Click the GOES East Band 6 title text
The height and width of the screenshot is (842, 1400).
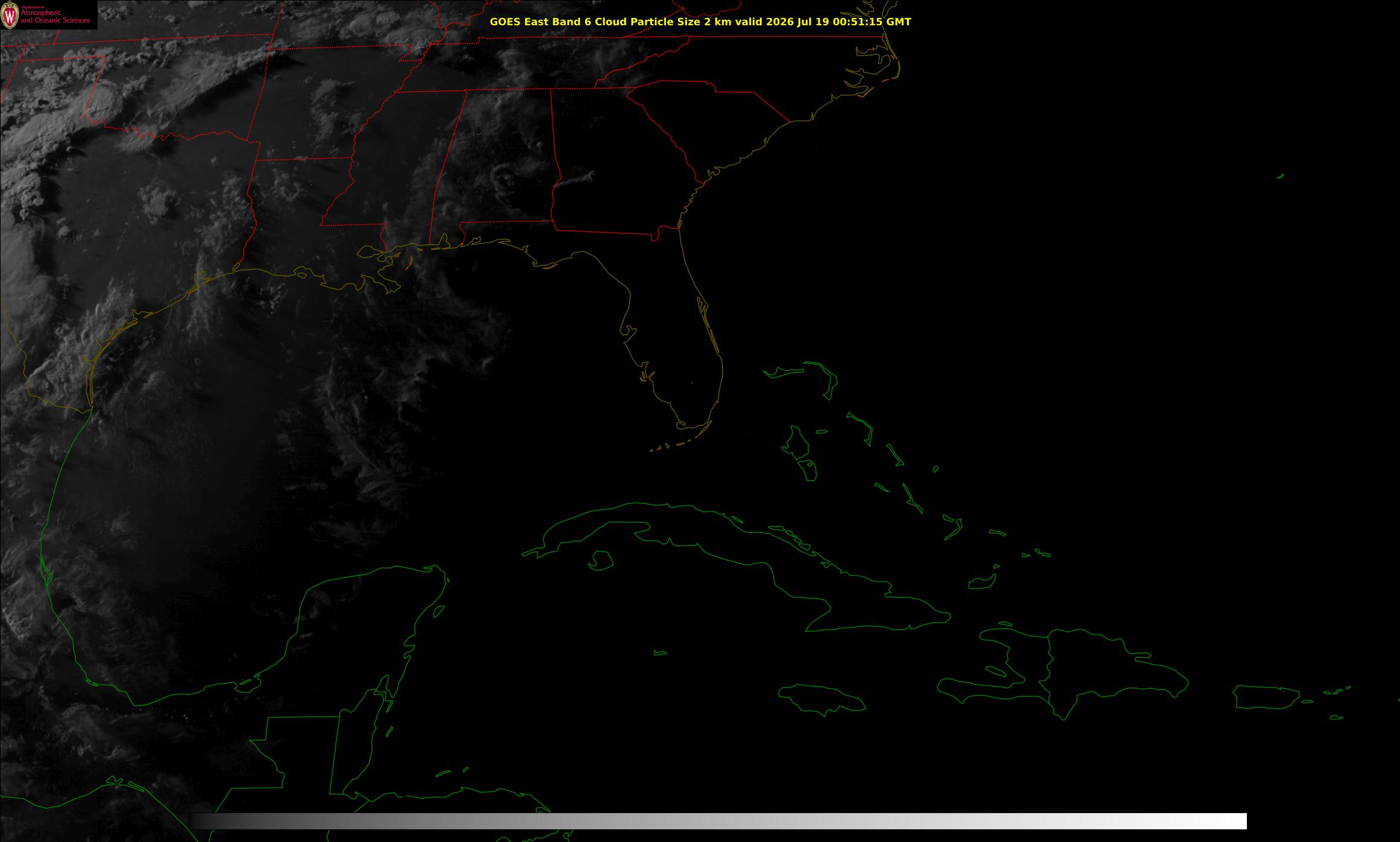coord(700,22)
